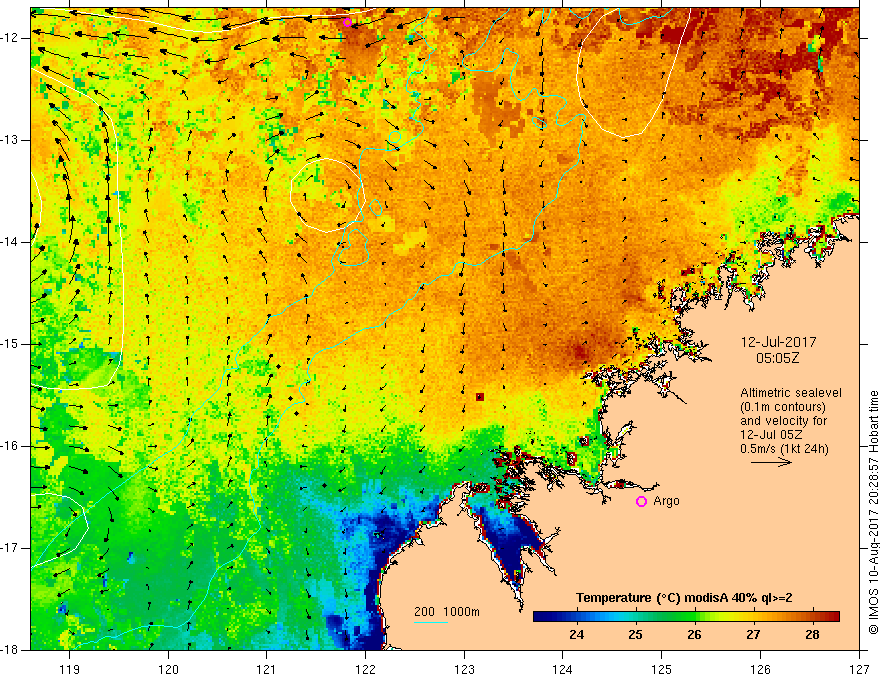Click the magenta Argo float marker on the map
The width and height of the screenshot is (880, 680).
click(x=347, y=22)
